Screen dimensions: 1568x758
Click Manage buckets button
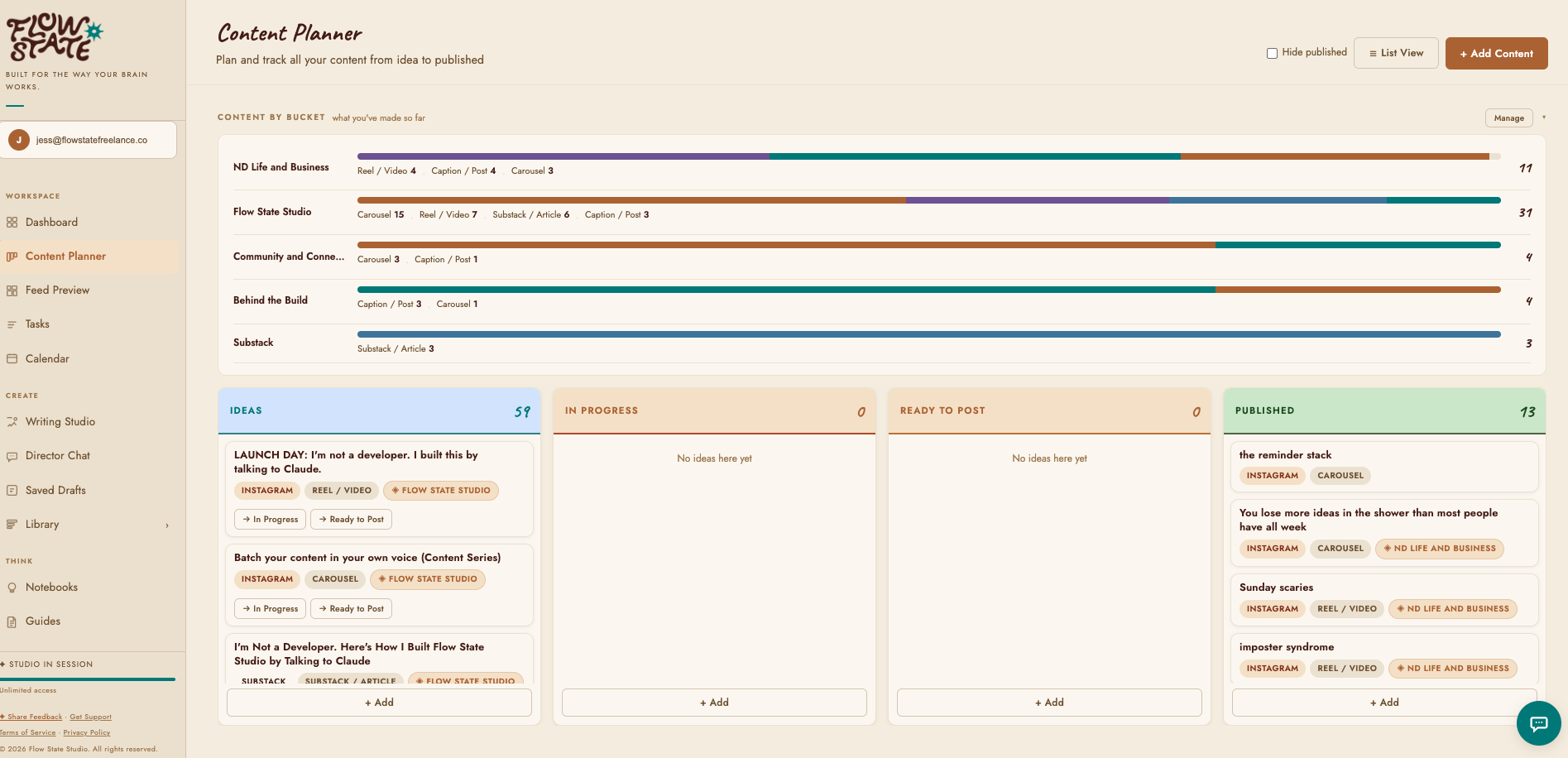click(x=1508, y=118)
